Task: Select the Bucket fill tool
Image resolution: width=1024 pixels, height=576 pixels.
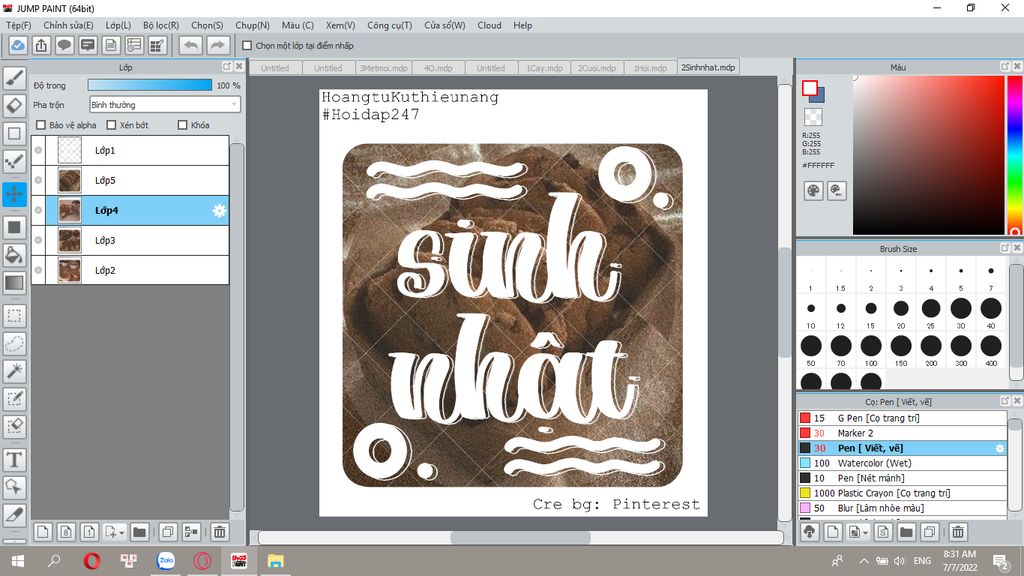Action: coord(14,255)
